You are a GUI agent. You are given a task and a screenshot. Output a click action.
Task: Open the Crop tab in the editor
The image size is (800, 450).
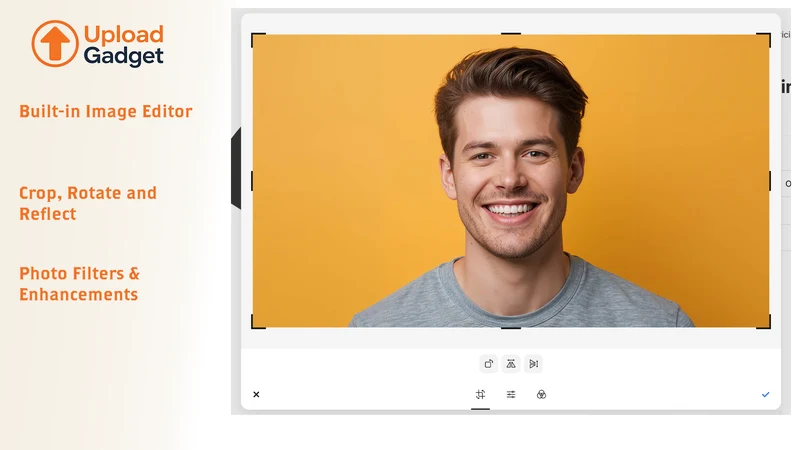[480, 394]
